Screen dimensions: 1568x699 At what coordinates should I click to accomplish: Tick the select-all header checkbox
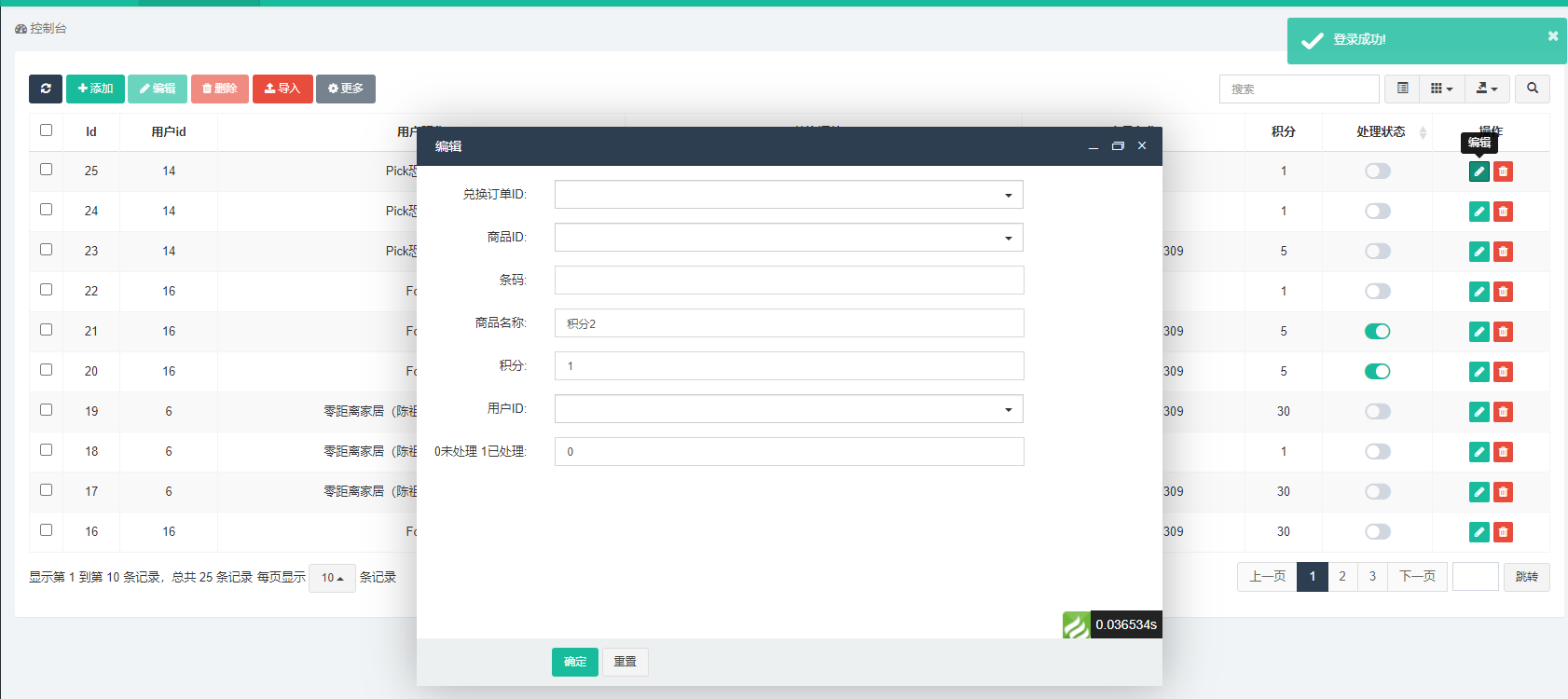tap(46, 130)
